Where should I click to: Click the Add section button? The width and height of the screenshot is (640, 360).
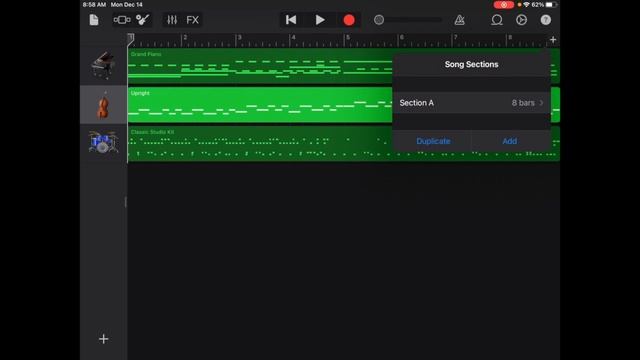[510, 141]
